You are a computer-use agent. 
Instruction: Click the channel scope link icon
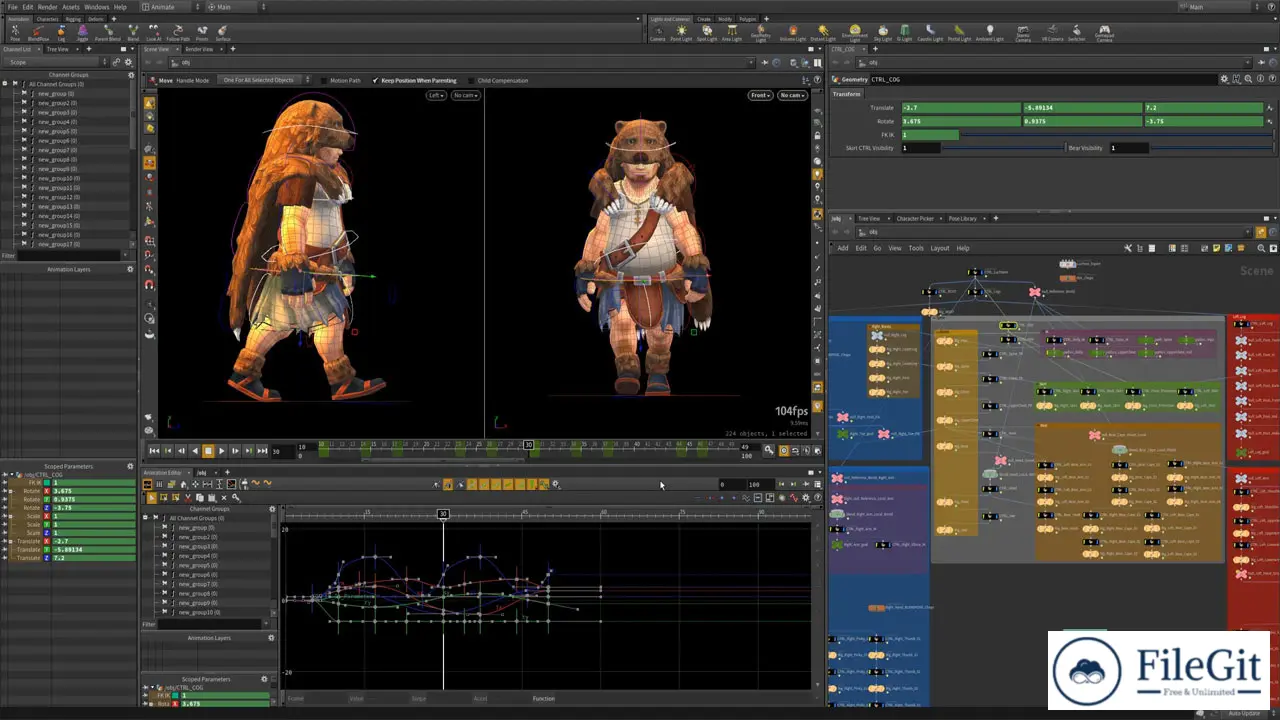click(116, 62)
